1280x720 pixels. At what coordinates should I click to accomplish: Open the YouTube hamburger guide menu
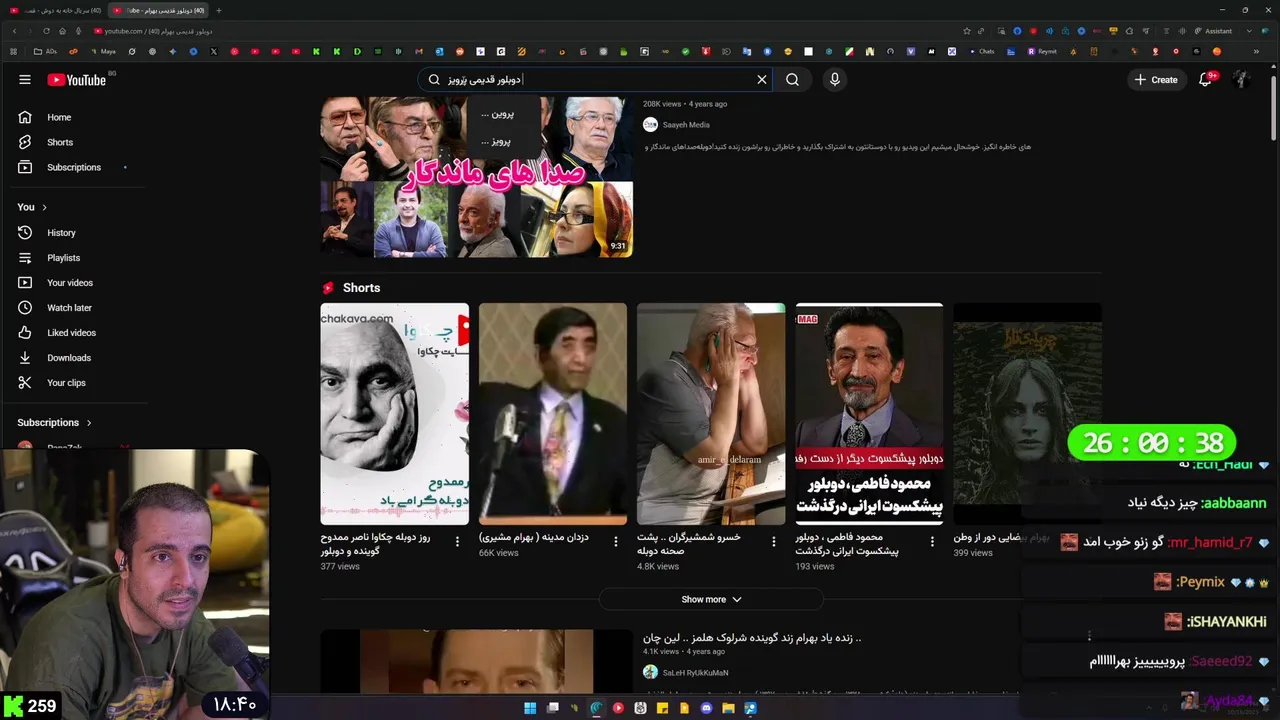click(25, 80)
